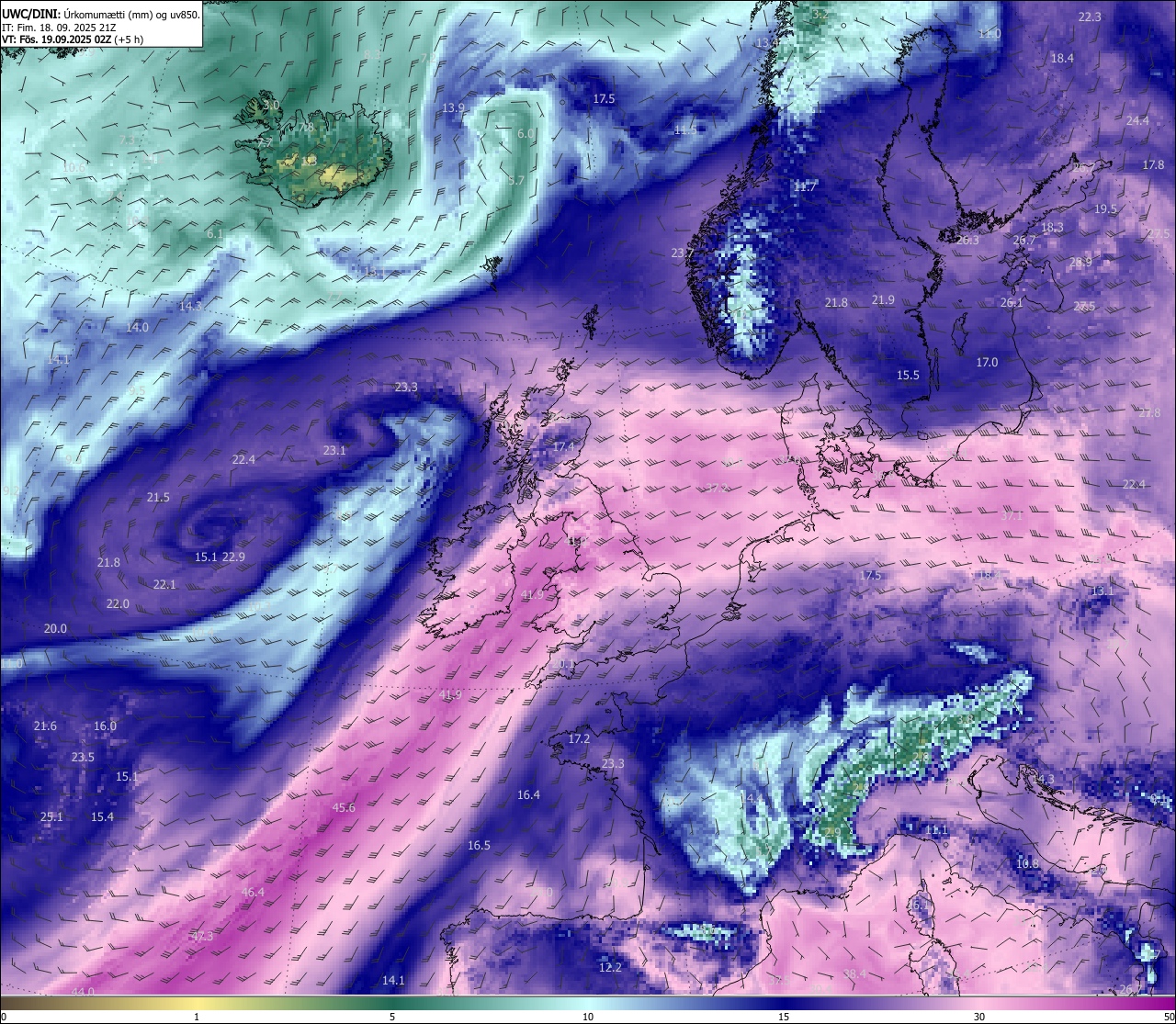Click the map value '17.0'
Screen dimensions: 1176x1024
[x=987, y=362]
